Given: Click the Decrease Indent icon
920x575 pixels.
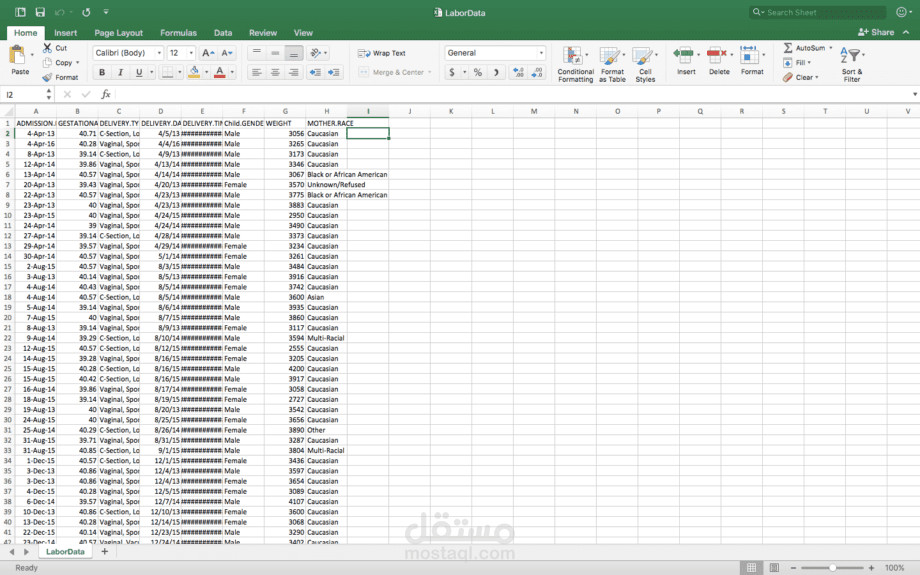Looking at the screenshot, I should pos(315,72).
